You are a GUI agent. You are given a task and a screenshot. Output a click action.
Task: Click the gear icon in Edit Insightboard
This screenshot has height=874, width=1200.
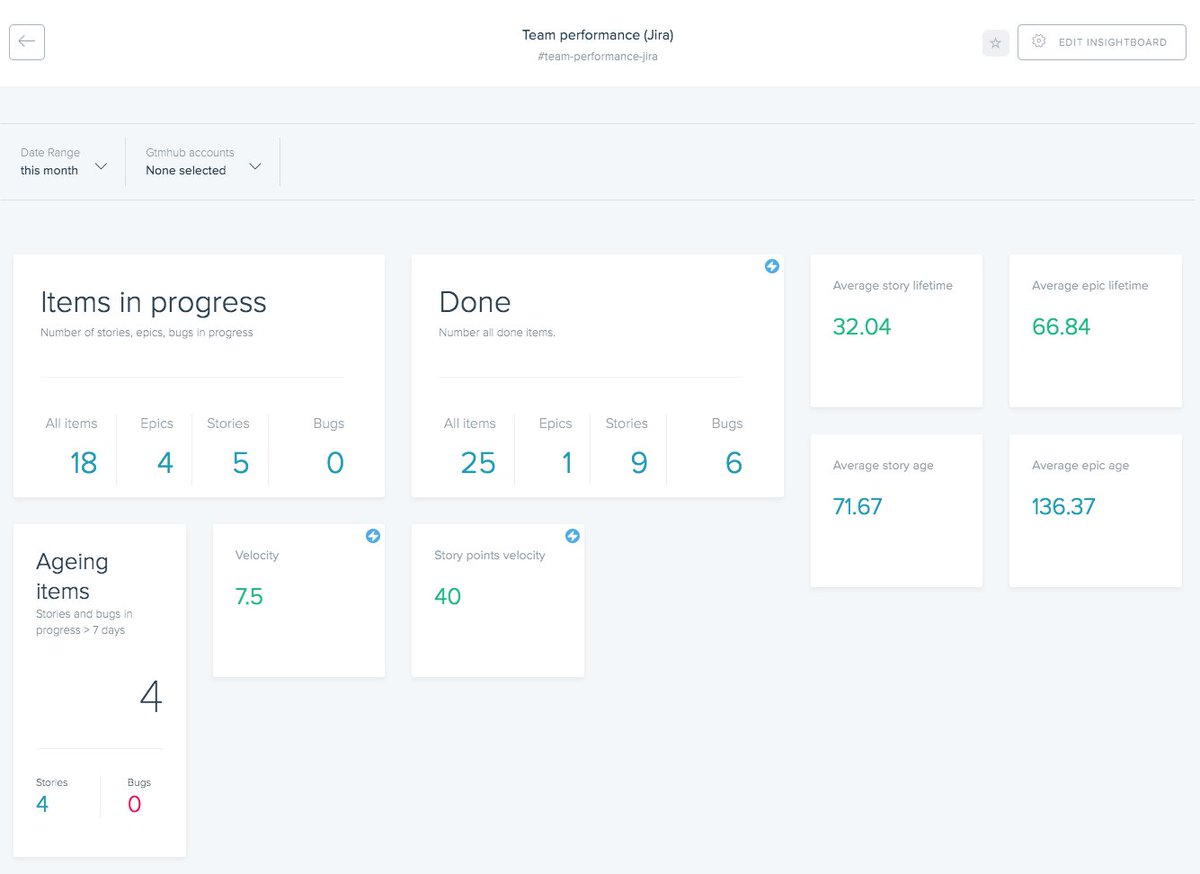tap(1039, 42)
